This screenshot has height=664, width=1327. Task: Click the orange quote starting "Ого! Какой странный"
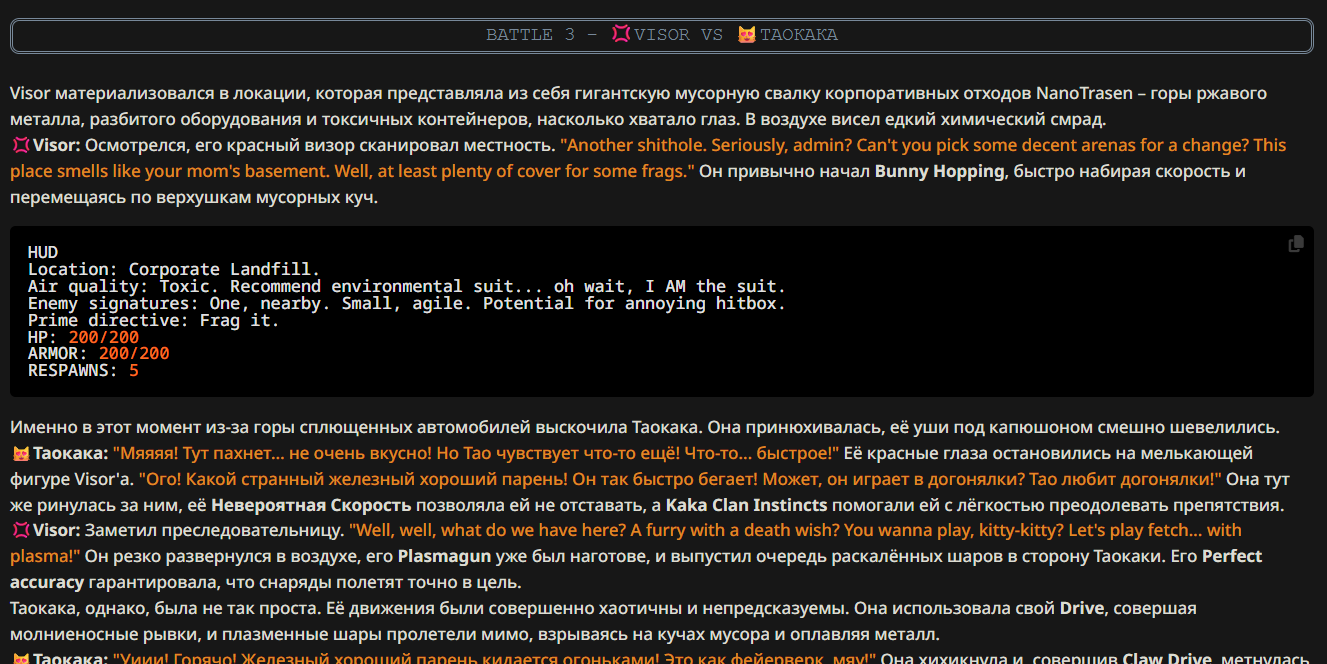(681, 479)
